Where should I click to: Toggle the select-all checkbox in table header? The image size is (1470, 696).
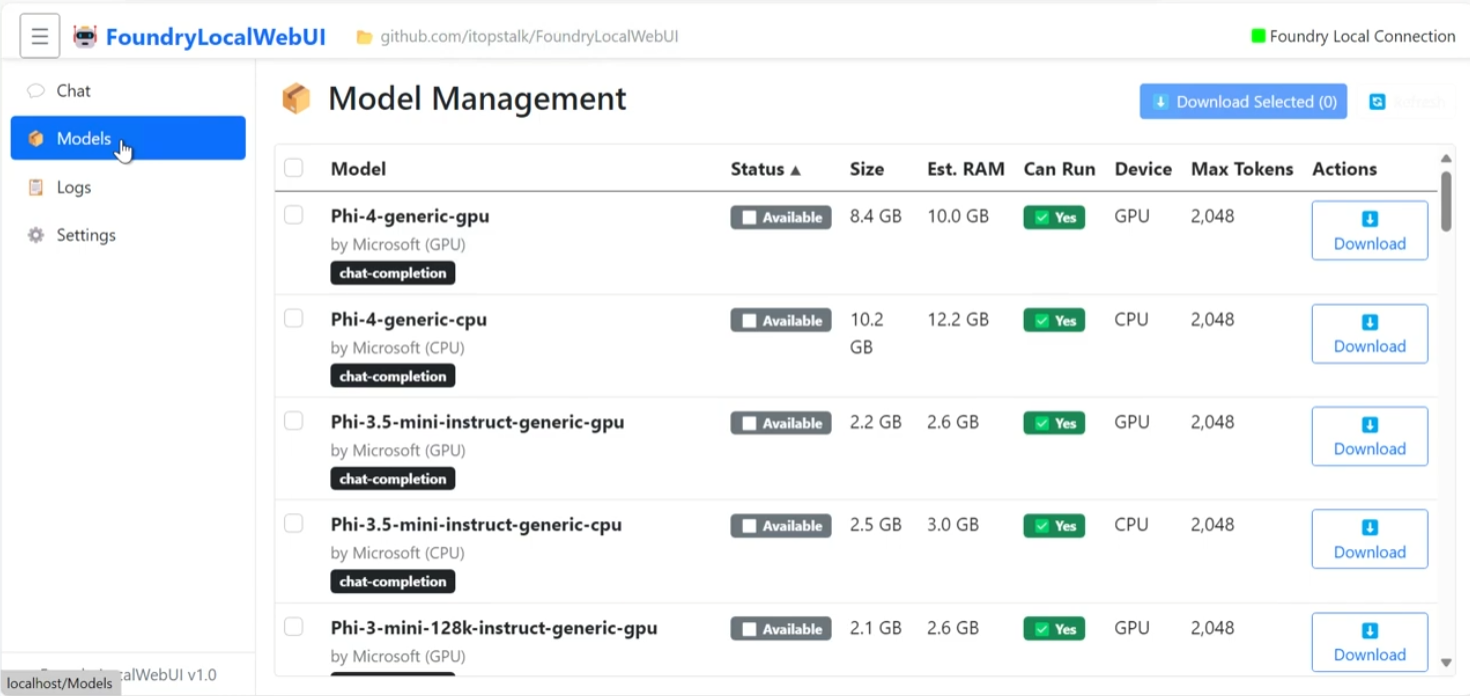pos(293,168)
